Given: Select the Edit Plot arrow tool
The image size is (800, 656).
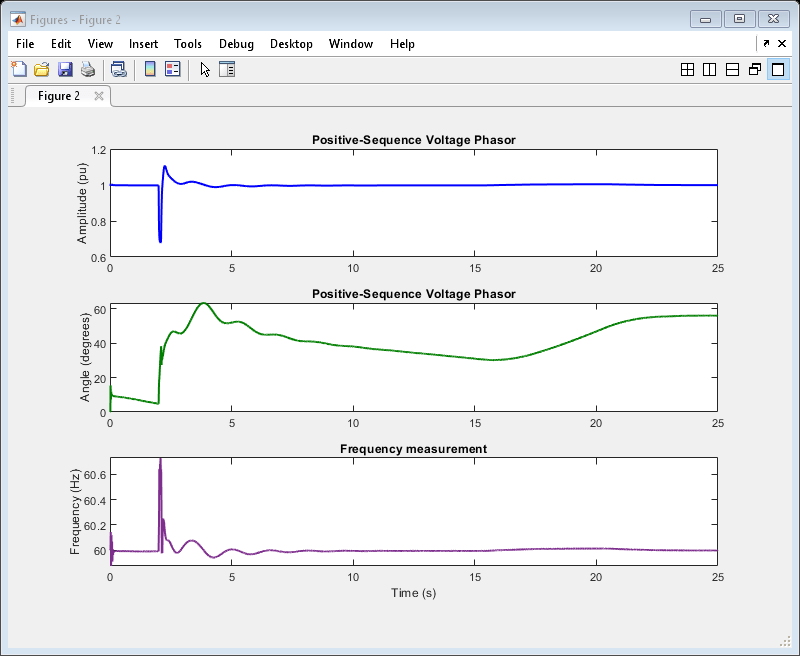Looking at the screenshot, I should click(x=205, y=69).
